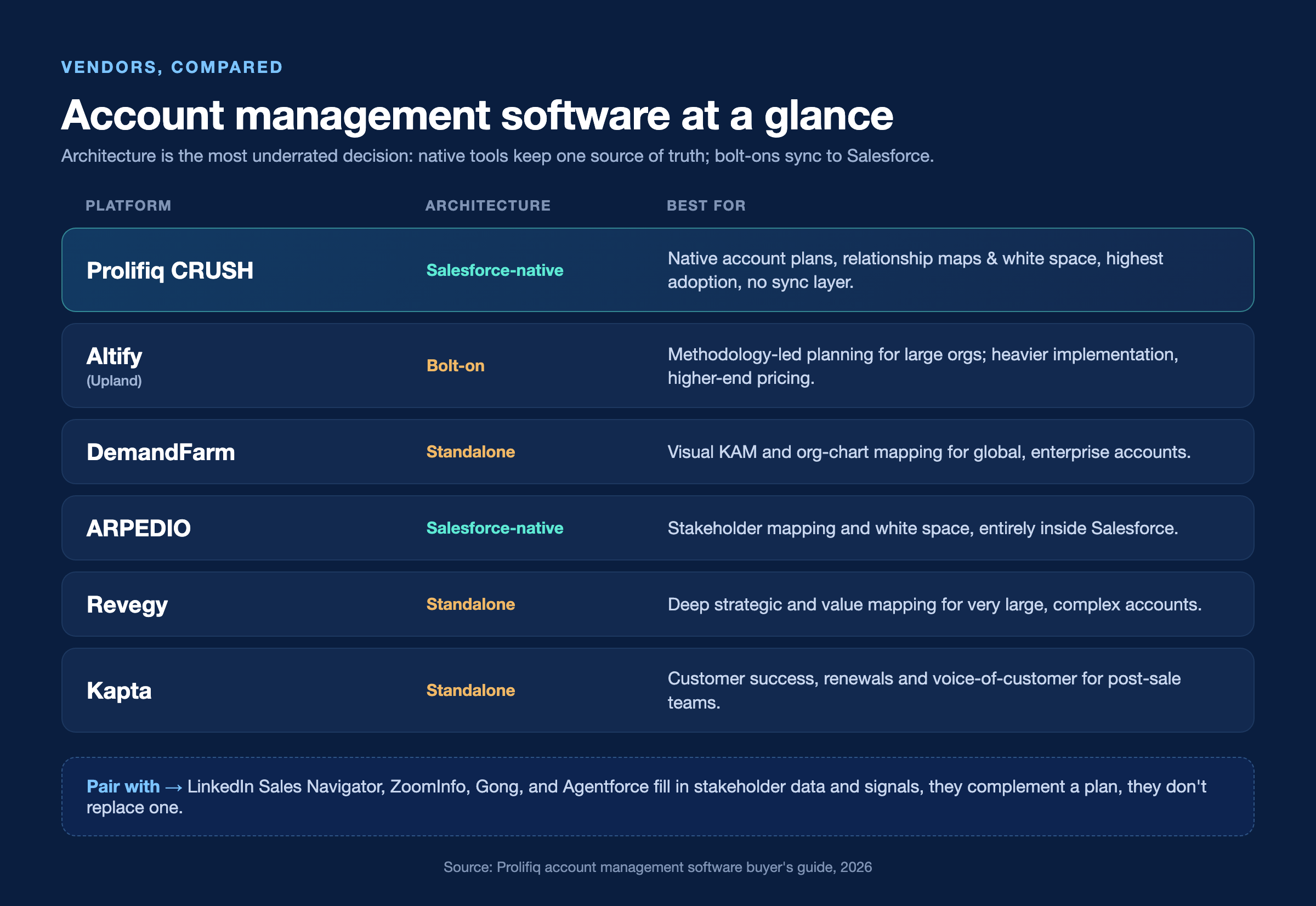Click the subtitle about architecture being underrated
This screenshot has height=906, width=1316.
coord(497,156)
